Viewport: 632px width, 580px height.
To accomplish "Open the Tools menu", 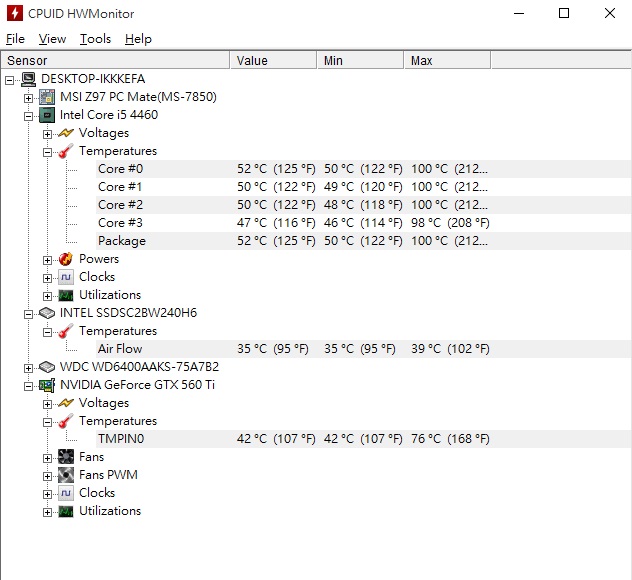I will (x=95, y=39).
